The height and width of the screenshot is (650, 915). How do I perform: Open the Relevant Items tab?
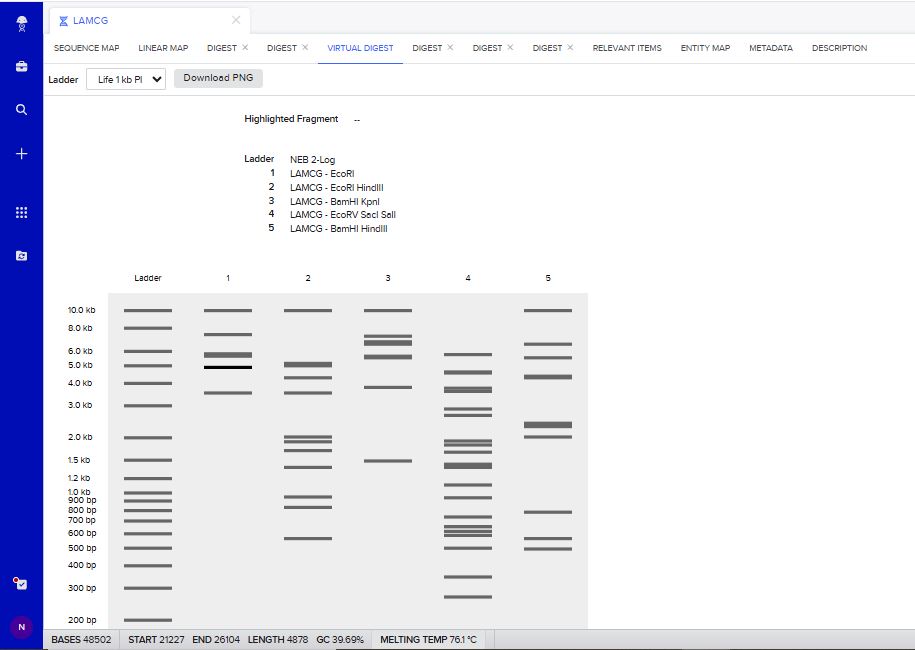627,48
